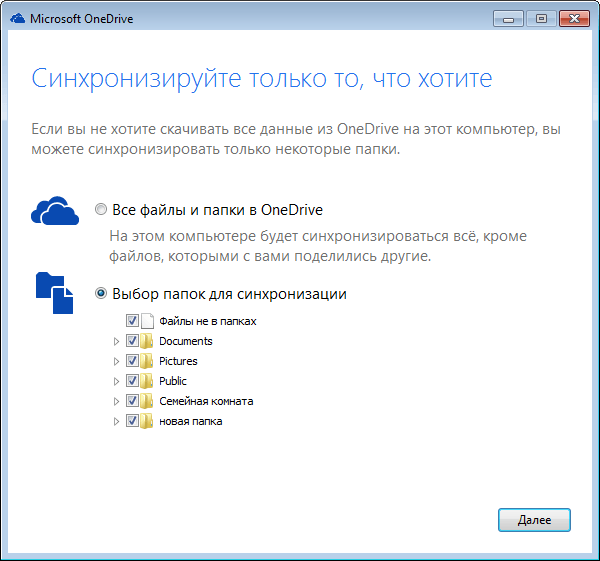Select the 'Documents' tree label

(186, 341)
